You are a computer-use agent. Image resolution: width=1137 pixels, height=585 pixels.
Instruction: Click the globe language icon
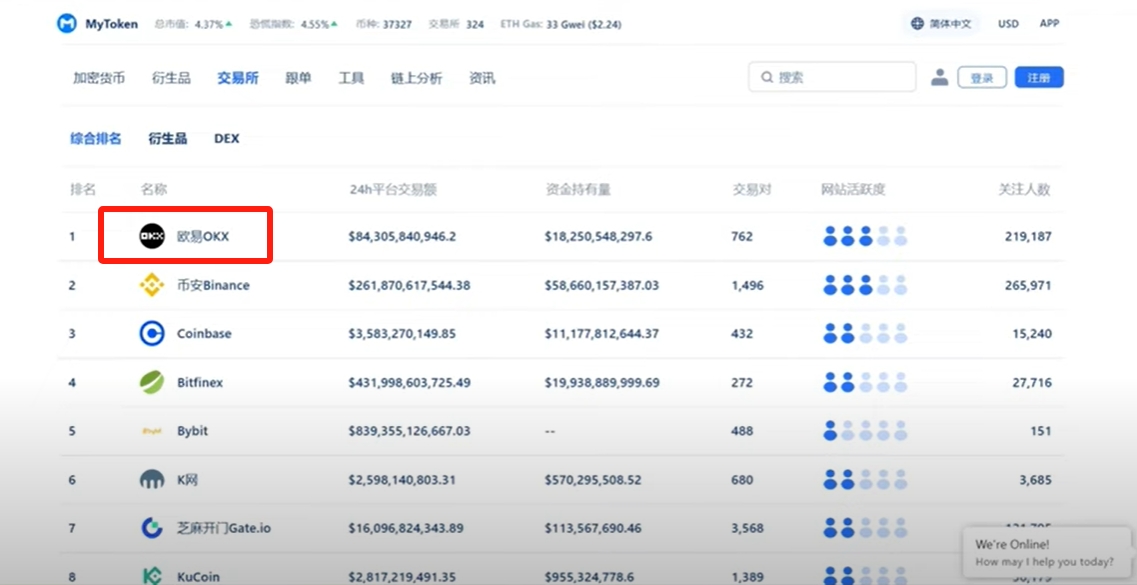pos(917,24)
